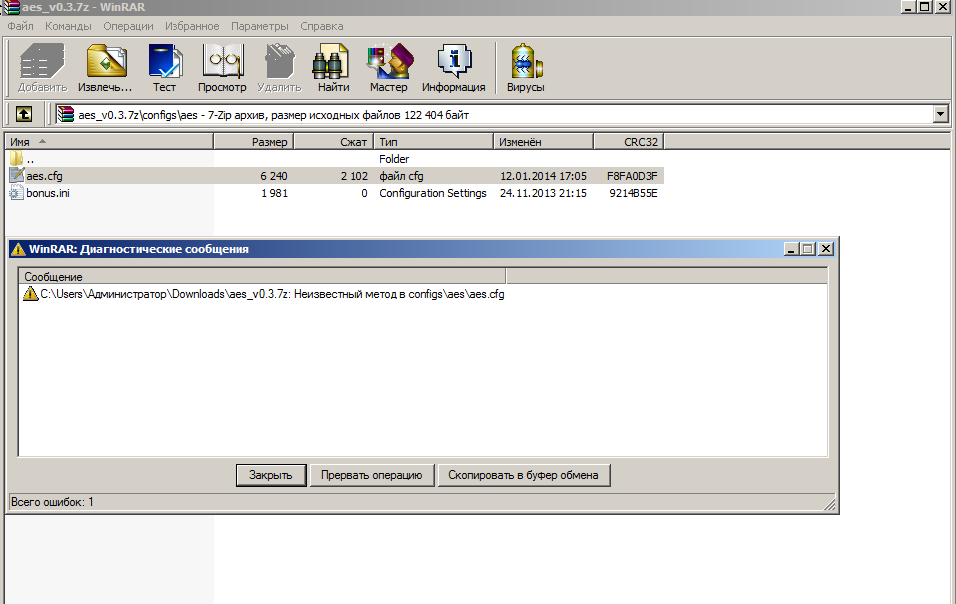Minimize the diagnostic messages dialog
This screenshot has width=956, height=604.
tap(791, 249)
